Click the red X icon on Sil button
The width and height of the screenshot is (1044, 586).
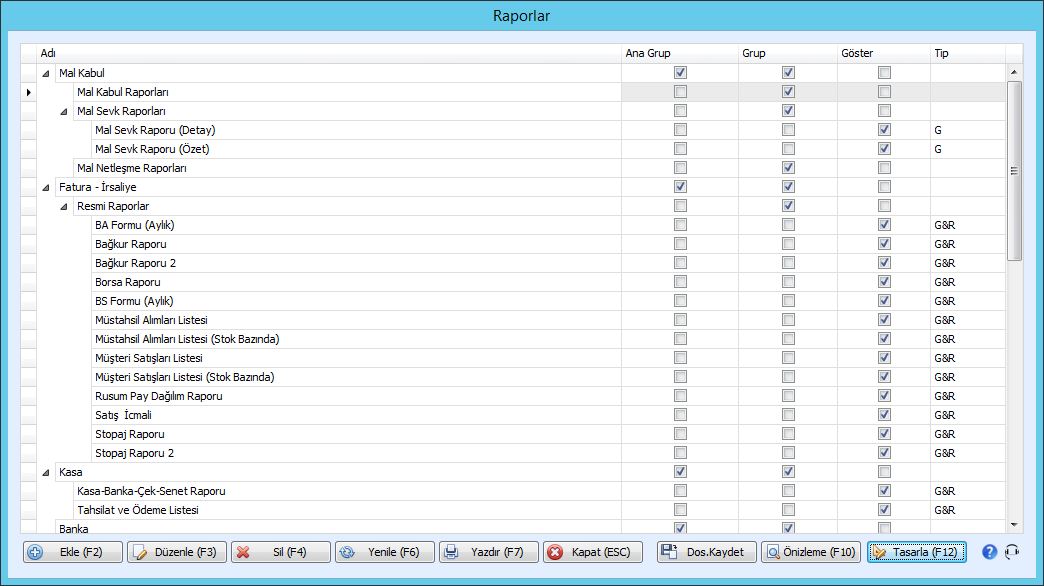point(243,552)
